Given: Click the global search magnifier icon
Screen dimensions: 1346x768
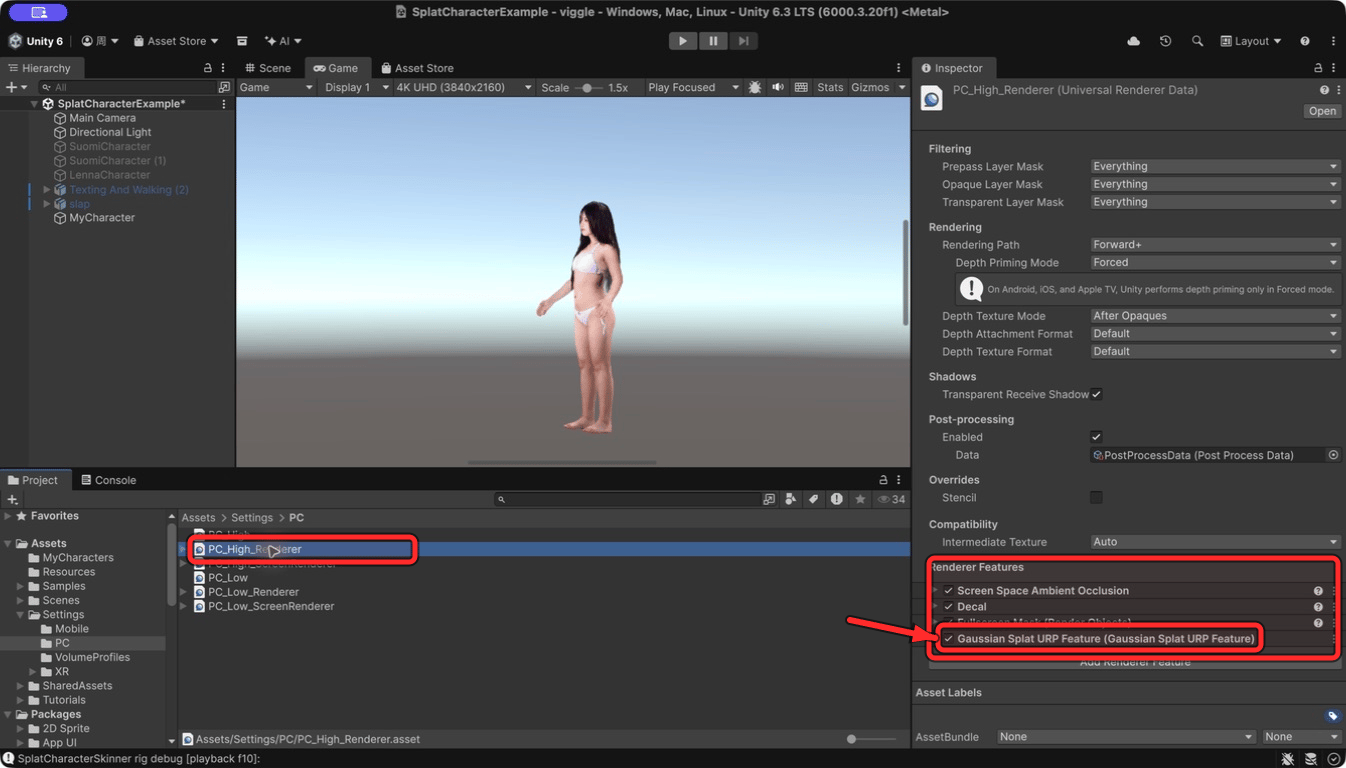Looking at the screenshot, I should coord(1197,41).
